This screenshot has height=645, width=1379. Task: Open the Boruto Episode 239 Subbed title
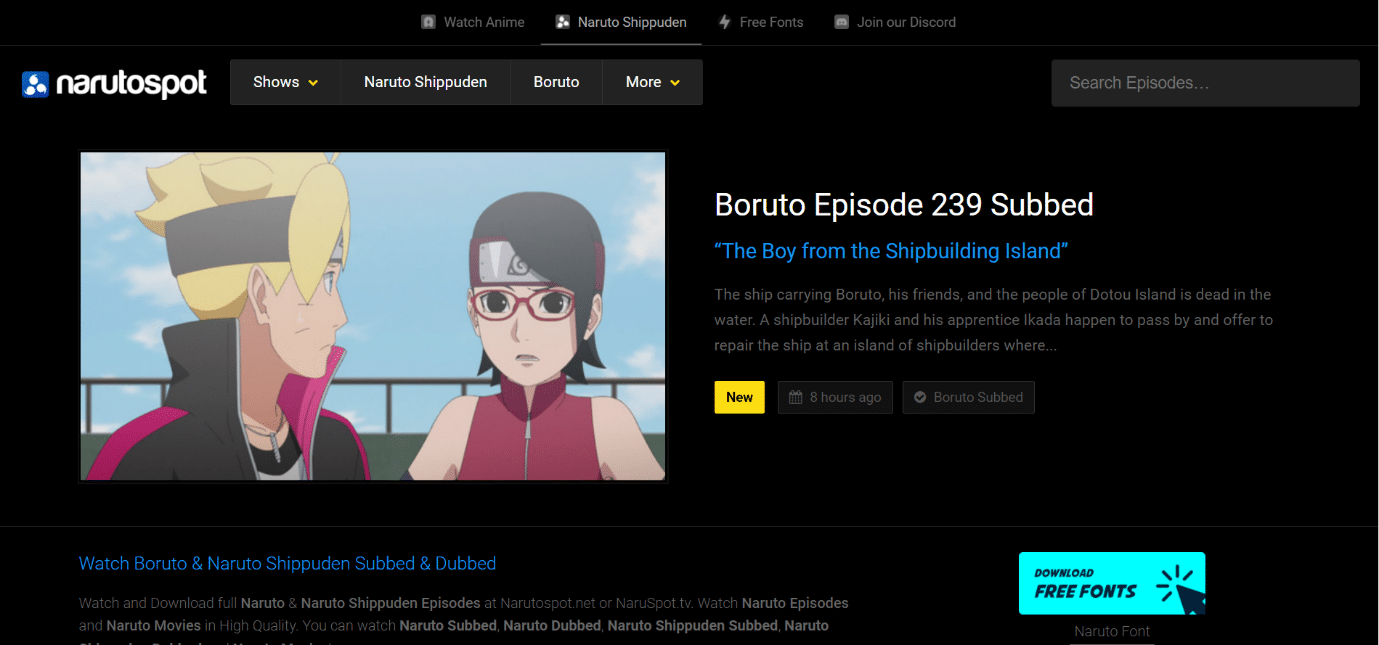pos(904,205)
